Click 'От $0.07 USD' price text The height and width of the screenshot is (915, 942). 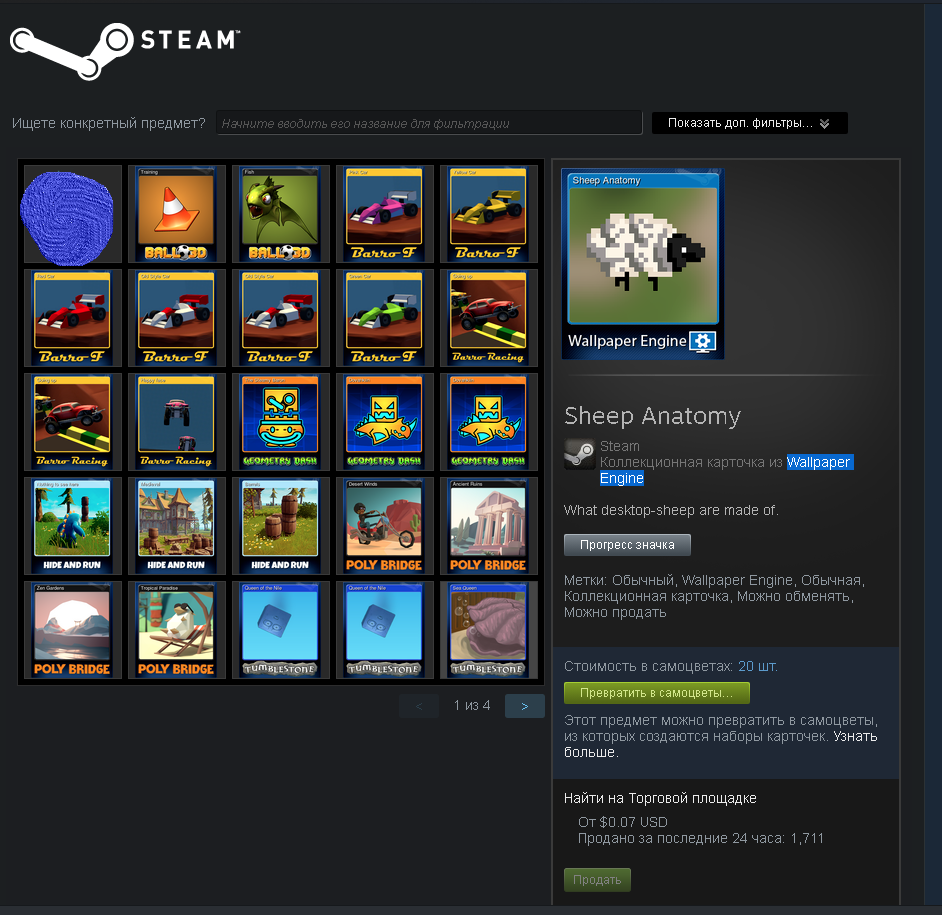pos(623,822)
